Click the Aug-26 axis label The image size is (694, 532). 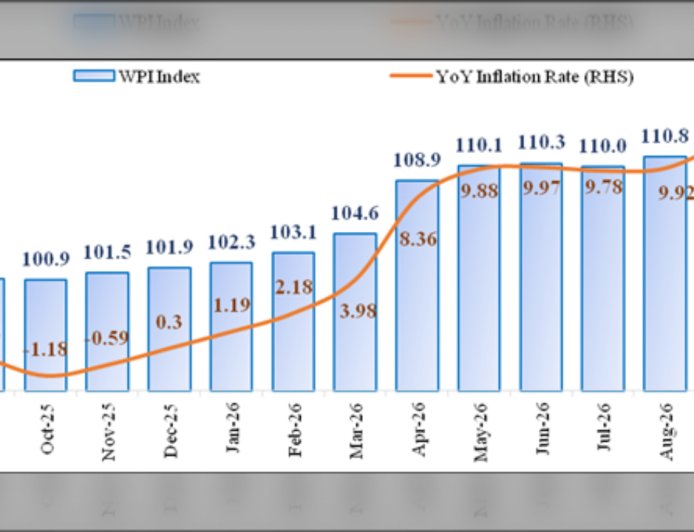click(x=666, y=432)
